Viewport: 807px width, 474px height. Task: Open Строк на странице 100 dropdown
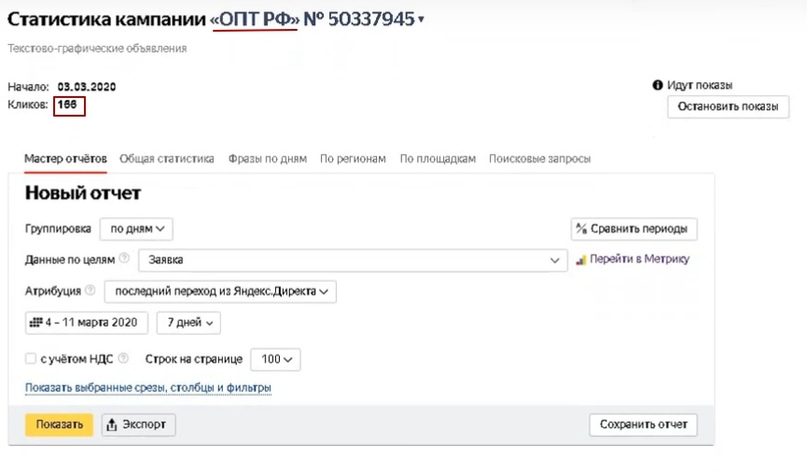(275, 360)
